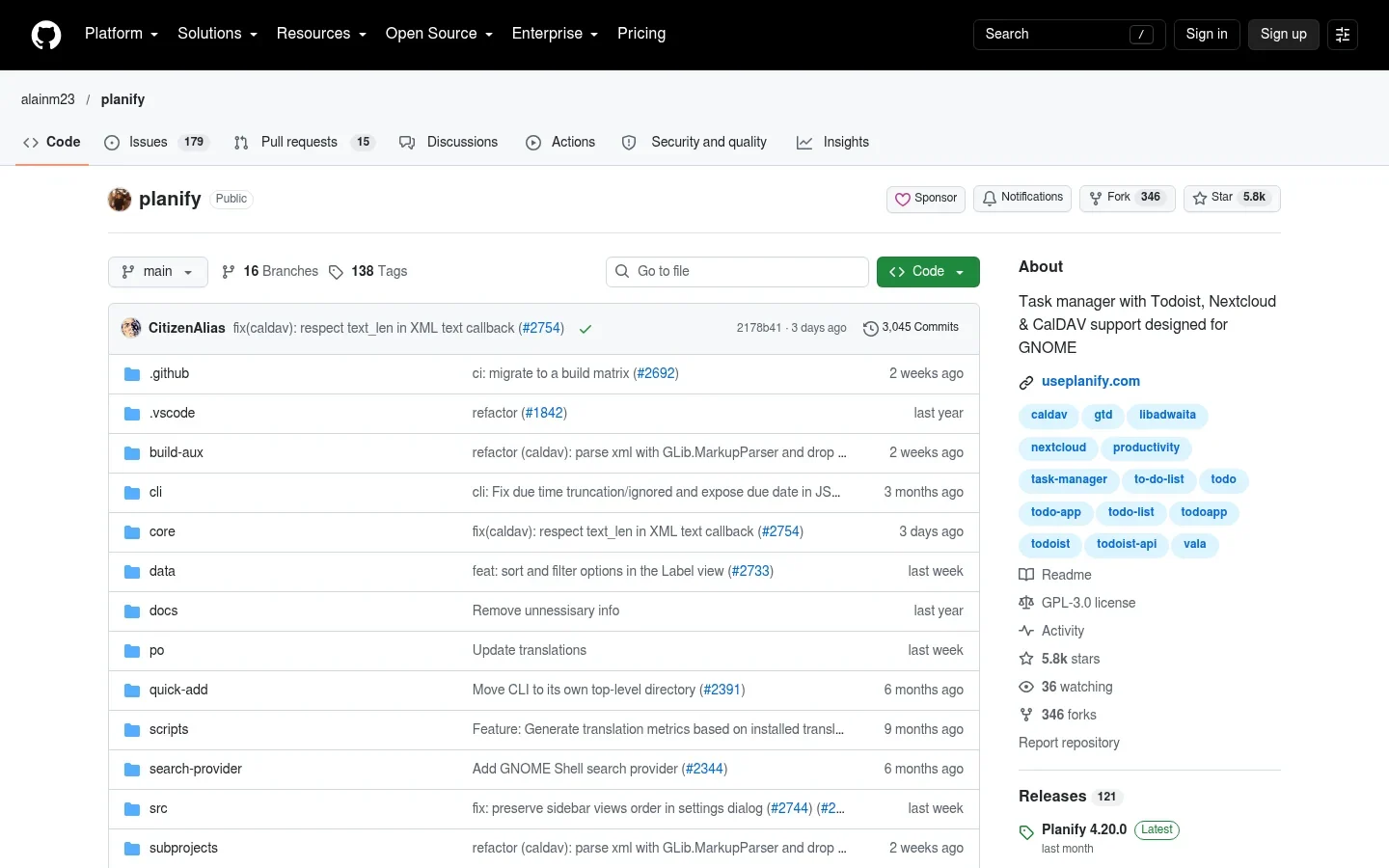Click the Sign up button
The width and height of the screenshot is (1389, 868).
[1284, 35]
